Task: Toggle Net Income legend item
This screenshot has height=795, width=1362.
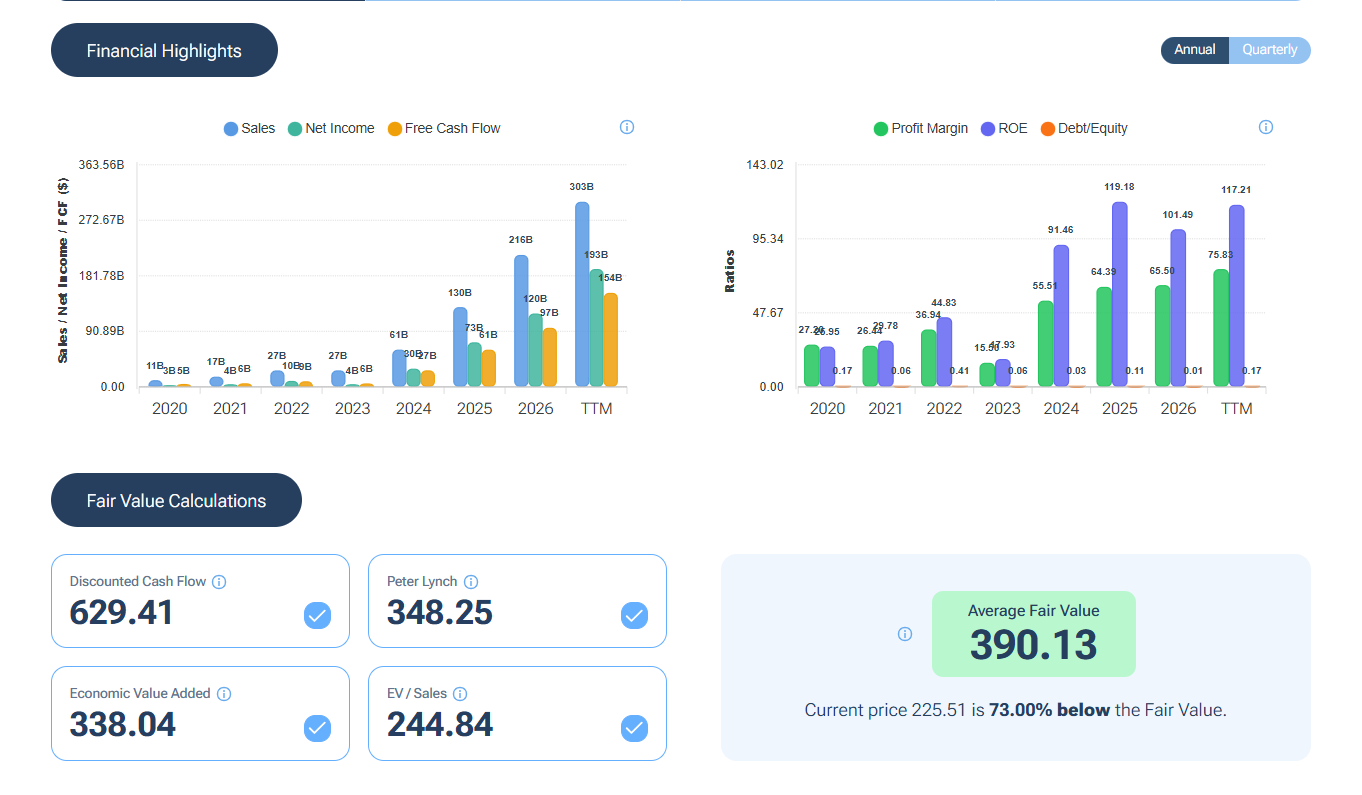Action: [331, 128]
